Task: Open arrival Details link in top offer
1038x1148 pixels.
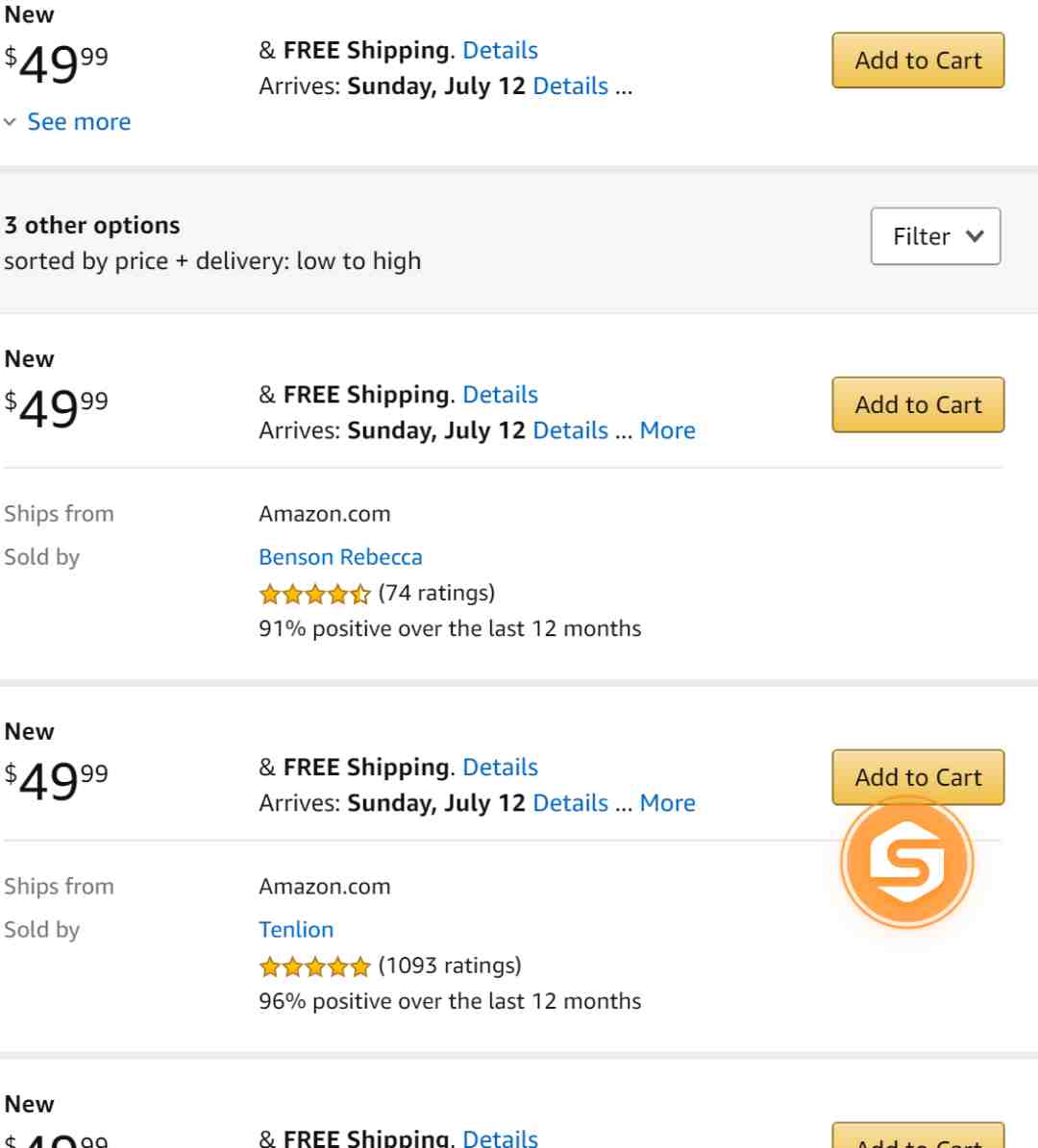Action: (571, 86)
